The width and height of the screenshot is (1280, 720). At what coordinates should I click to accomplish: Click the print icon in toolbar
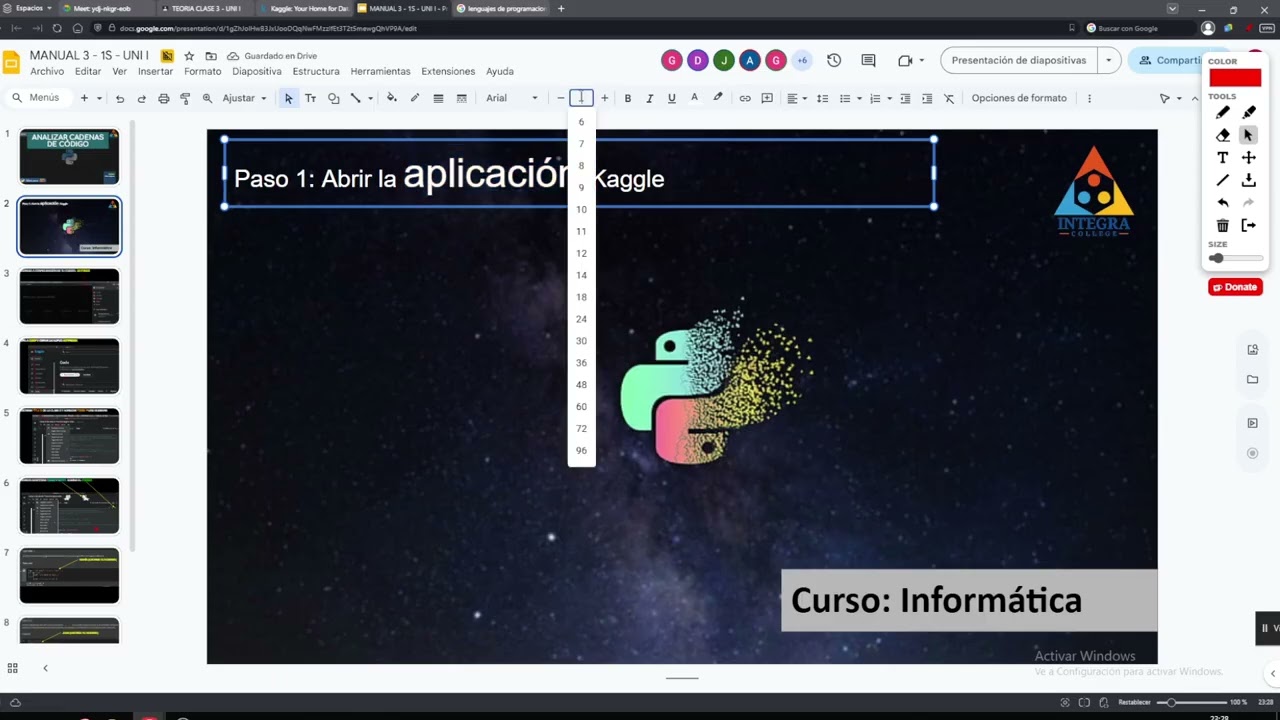coord(163,98)
